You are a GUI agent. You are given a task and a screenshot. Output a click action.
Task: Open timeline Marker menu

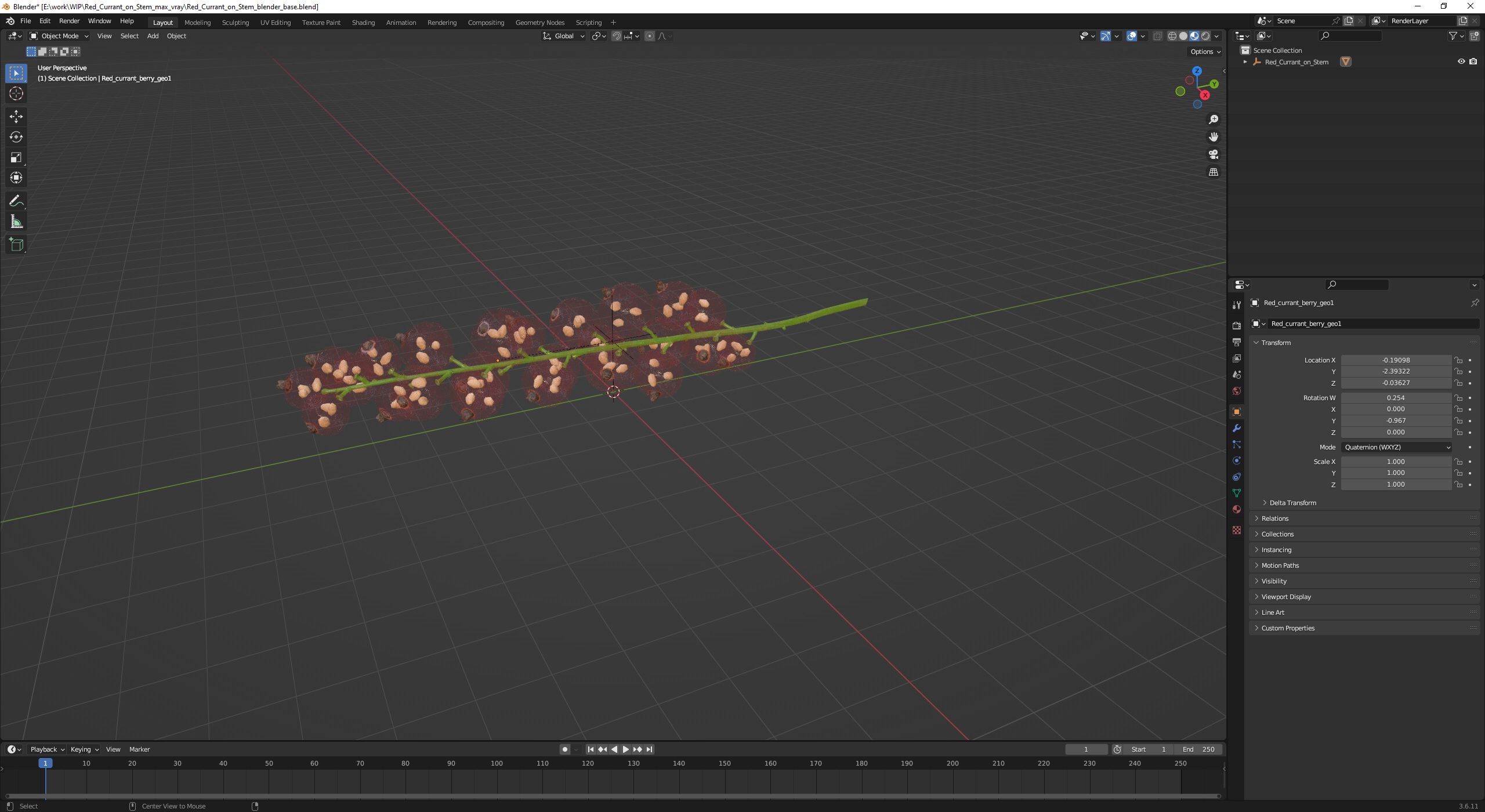[139, 749]
